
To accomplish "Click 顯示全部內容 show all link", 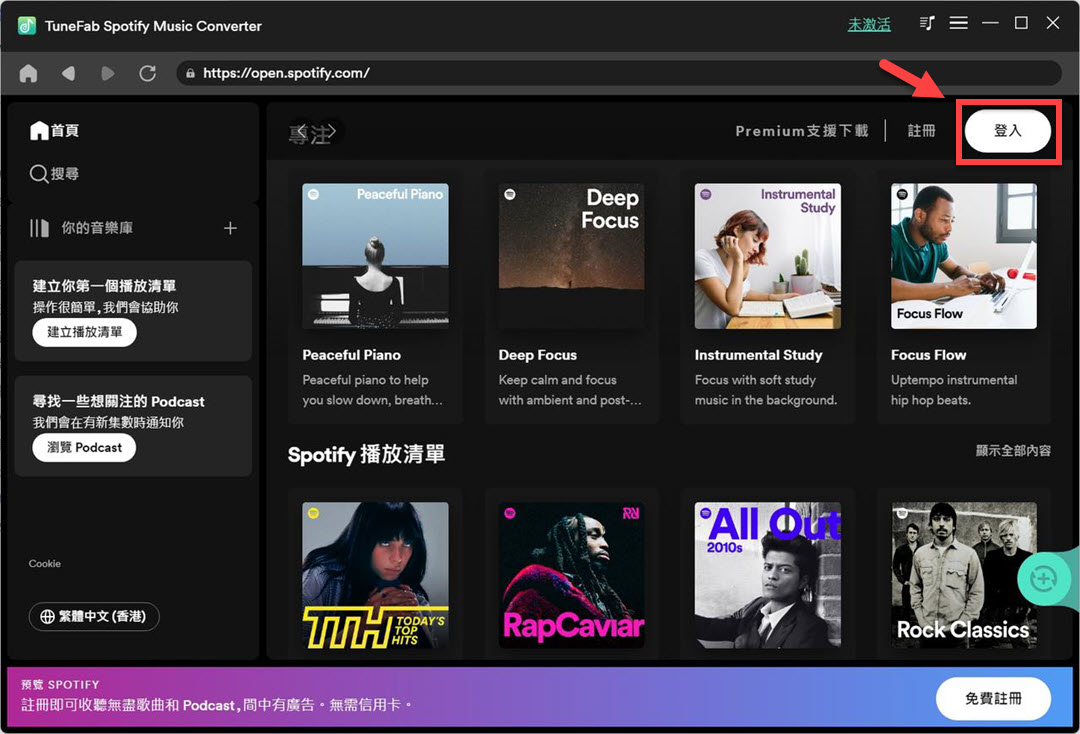I will pos(1013,450).
